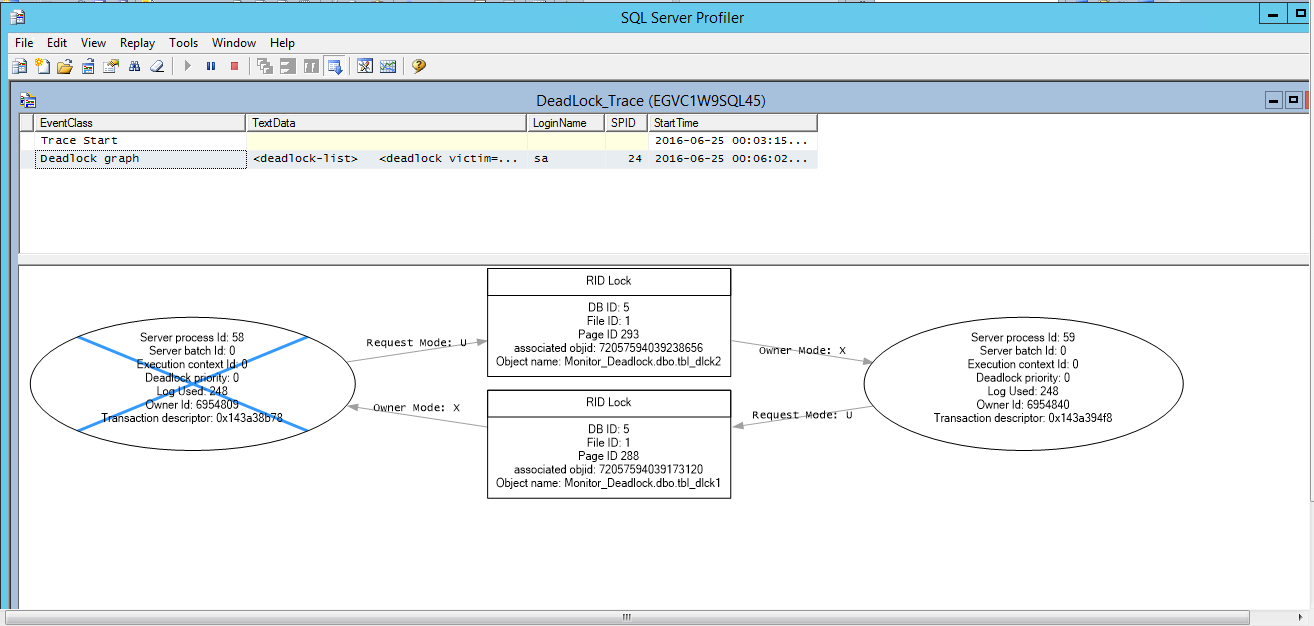Open the Replay menu

click(137, 43)
